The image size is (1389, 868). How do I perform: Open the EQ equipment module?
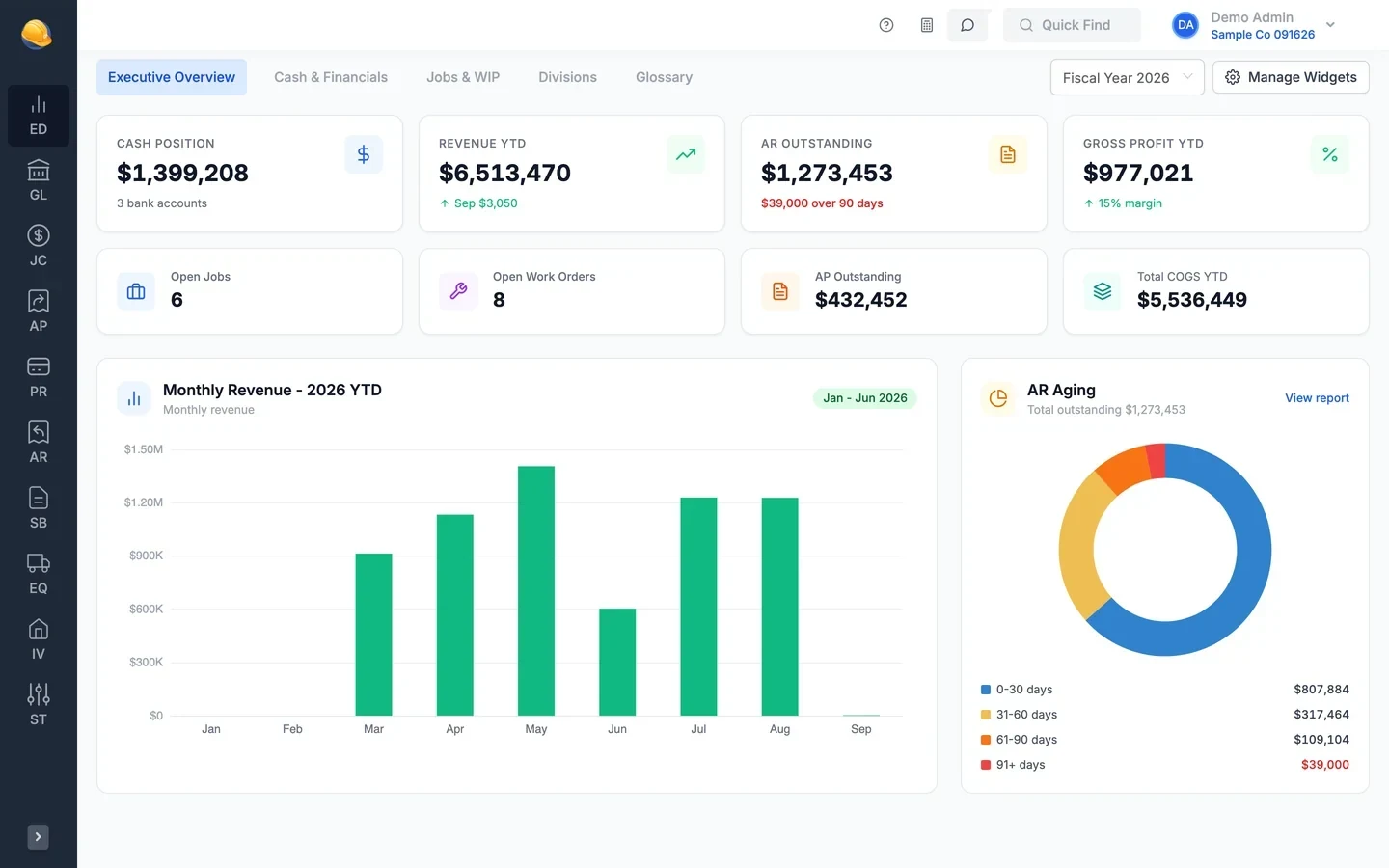tap(39, 575)
